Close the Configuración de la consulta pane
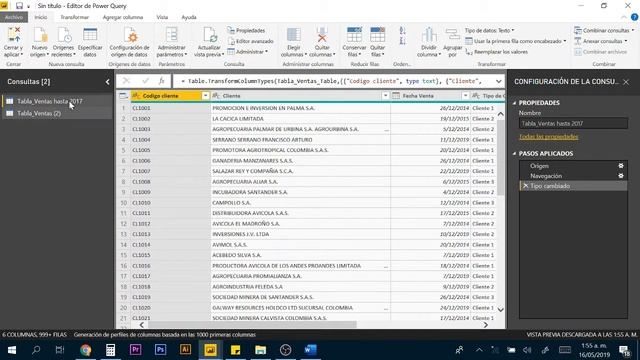The width and height of the screenshot is (640, 360). pyautogui.click(x=626, y=82)
